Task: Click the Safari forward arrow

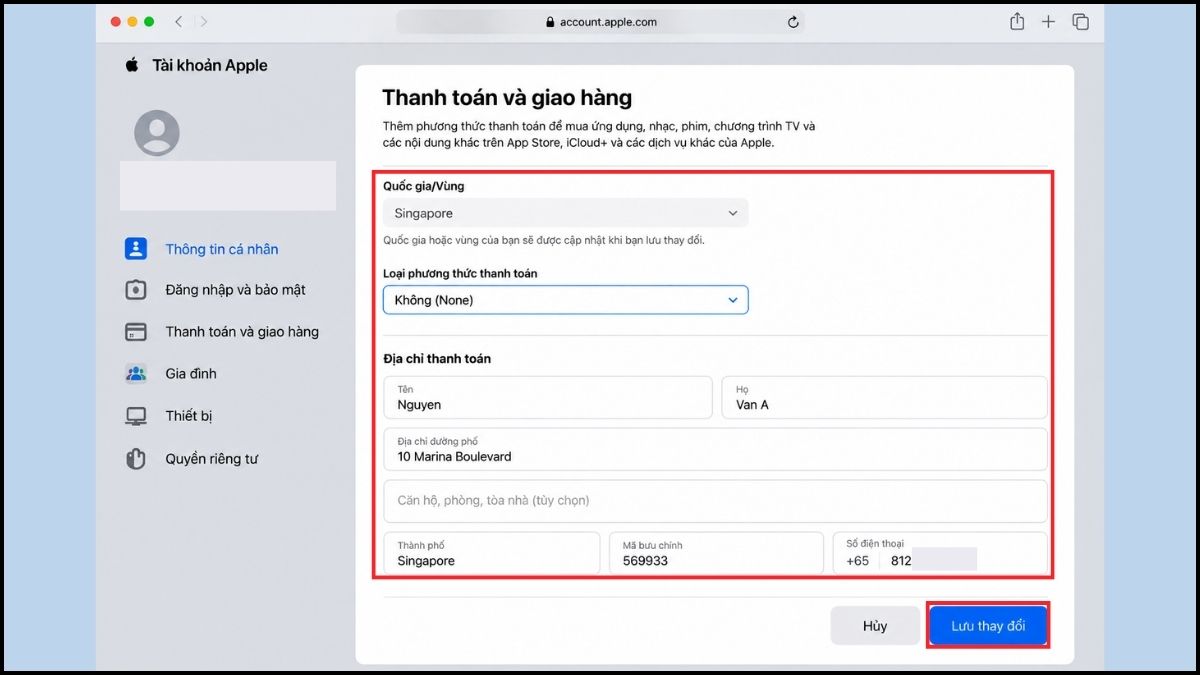Action: [204, 21]
